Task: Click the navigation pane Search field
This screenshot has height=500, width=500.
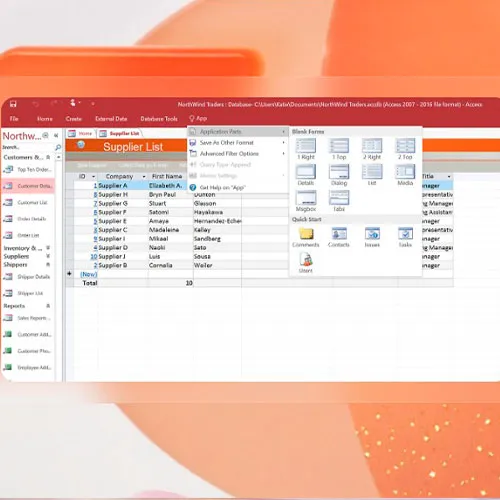Action: coord(28,147)
